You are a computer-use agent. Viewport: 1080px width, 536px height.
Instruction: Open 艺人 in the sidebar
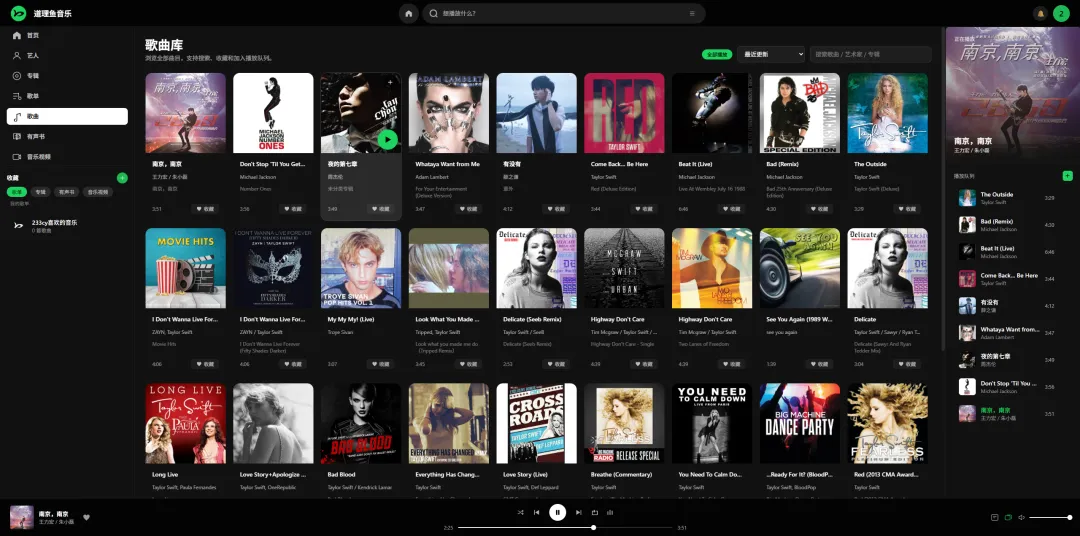[x=67, y=55]
